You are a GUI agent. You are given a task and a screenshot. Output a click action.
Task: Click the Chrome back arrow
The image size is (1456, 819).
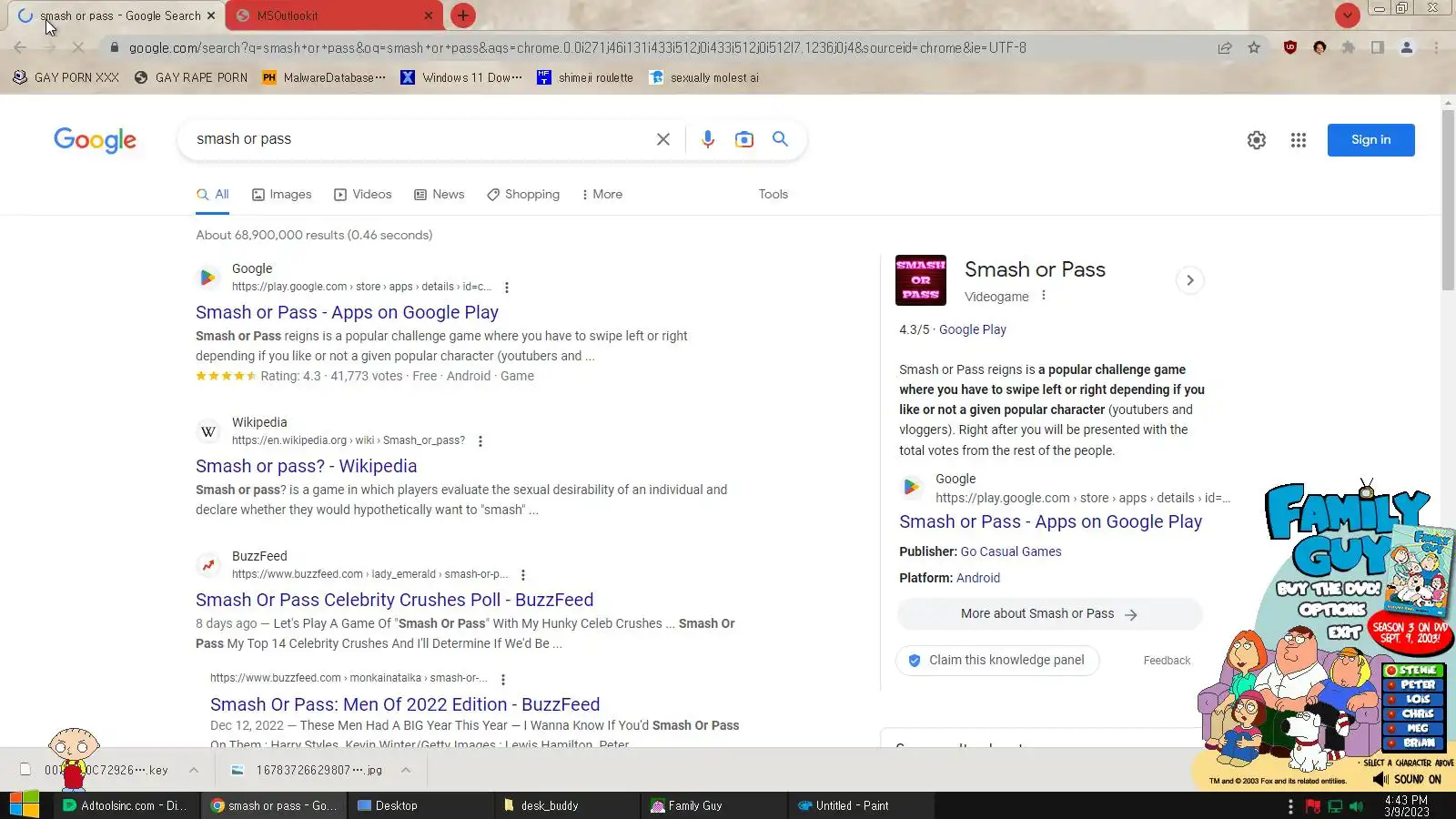[20, 47]
